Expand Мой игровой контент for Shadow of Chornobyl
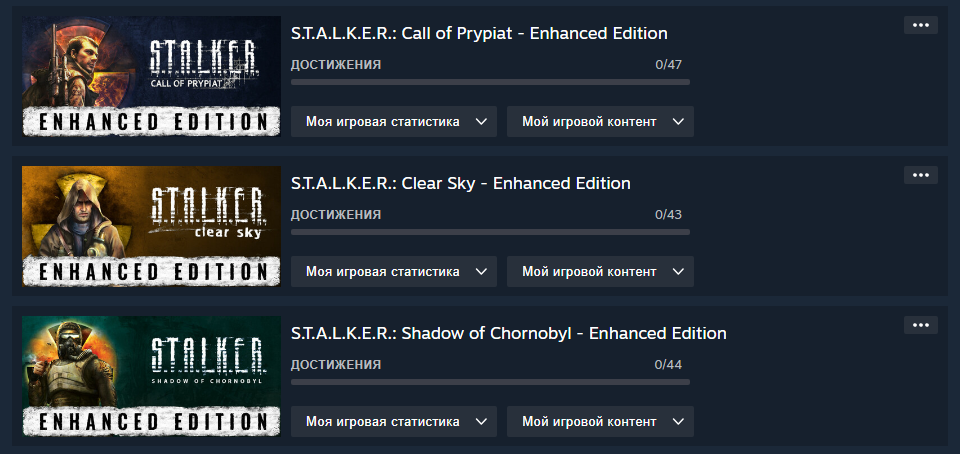The height and width of the screenshot is (454, 960). point(600,421)
